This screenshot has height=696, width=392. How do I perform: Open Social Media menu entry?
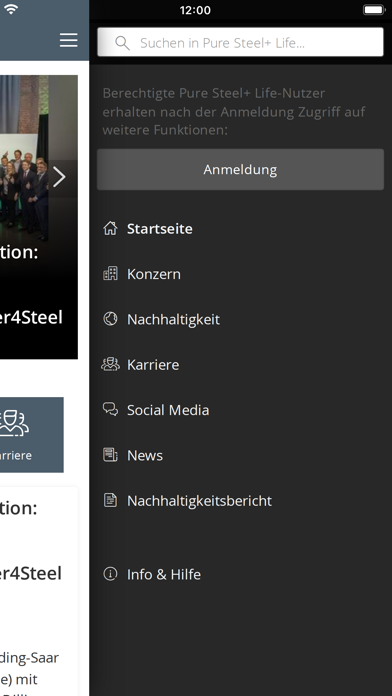pyautogui.click(x=168, y=410)
